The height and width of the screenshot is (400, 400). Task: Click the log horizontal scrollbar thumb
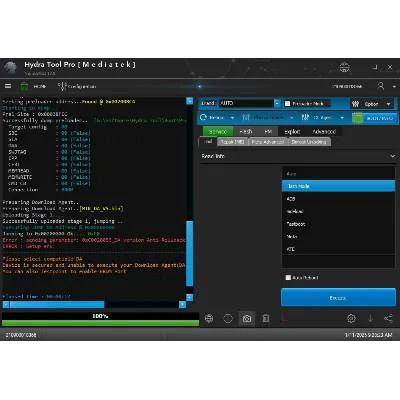point(57,304)
